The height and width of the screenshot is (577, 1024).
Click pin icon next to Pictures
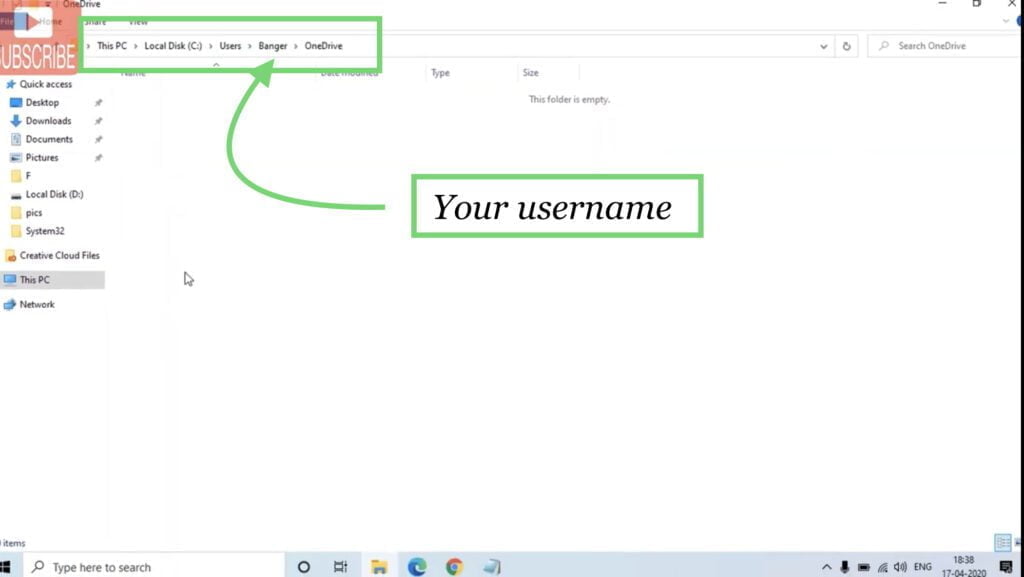click(98, 157)
